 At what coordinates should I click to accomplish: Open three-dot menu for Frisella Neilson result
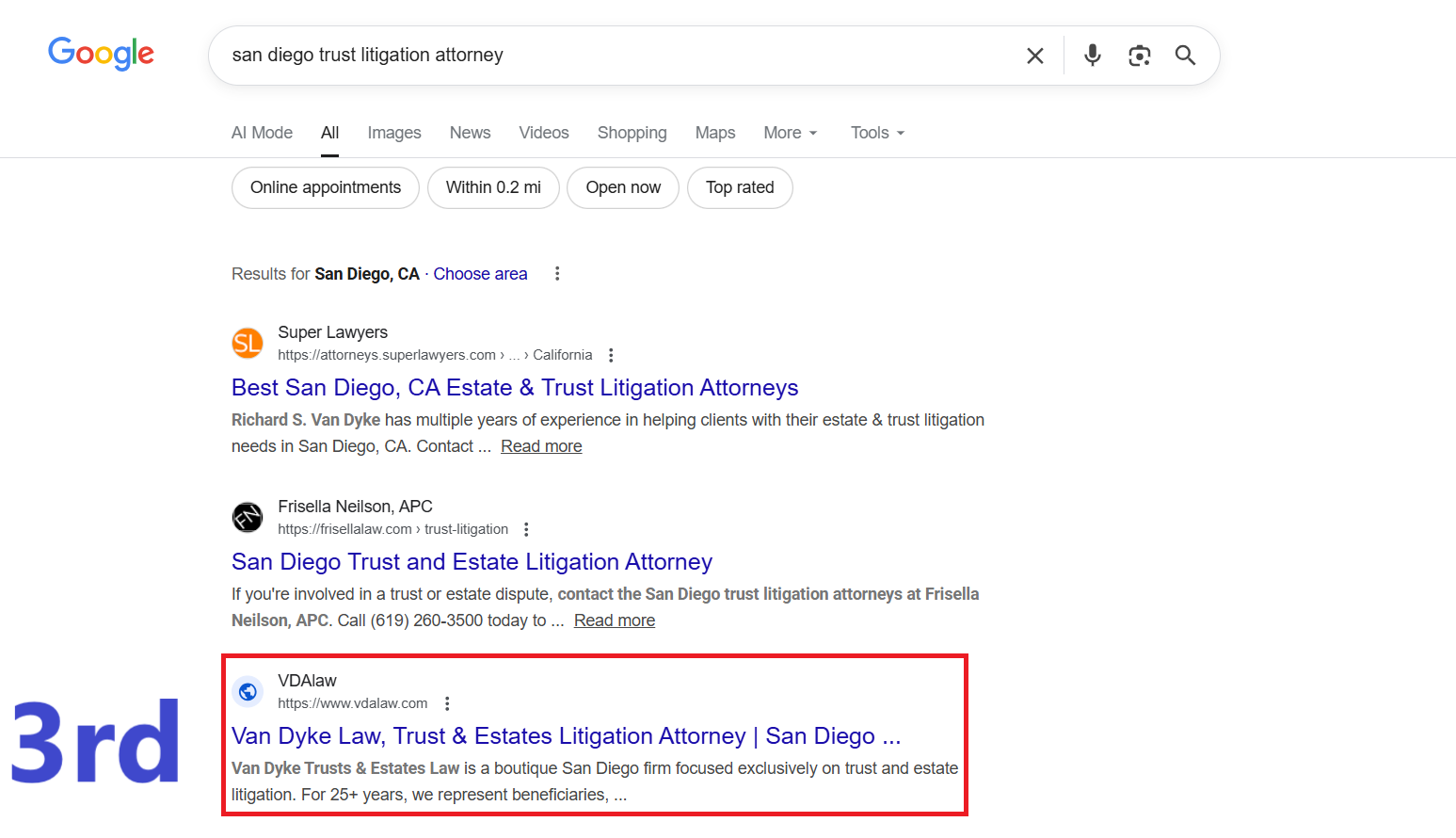[526, 529]
